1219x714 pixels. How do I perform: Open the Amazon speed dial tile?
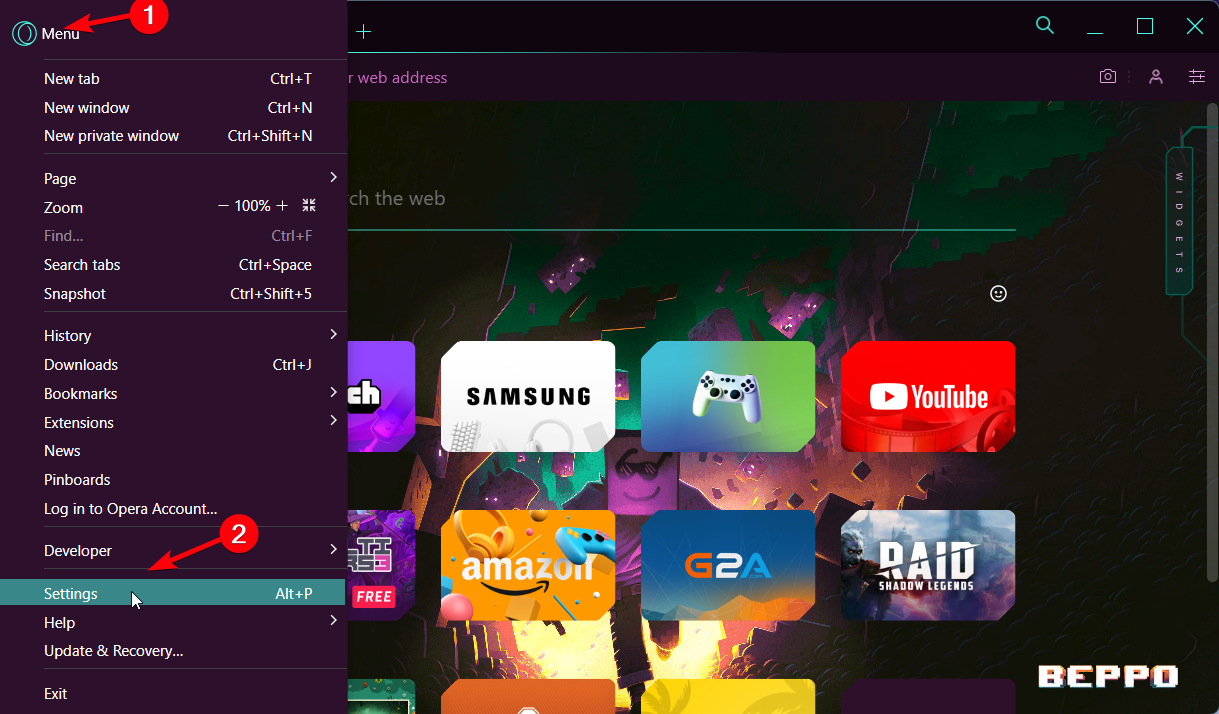point(528,566)
